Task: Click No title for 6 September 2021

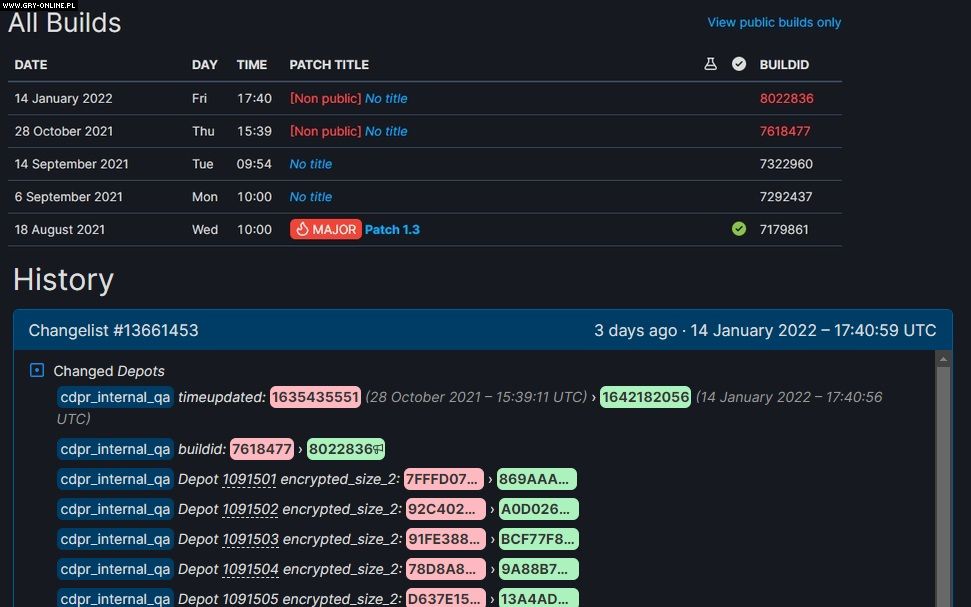Action: point(310,197)
